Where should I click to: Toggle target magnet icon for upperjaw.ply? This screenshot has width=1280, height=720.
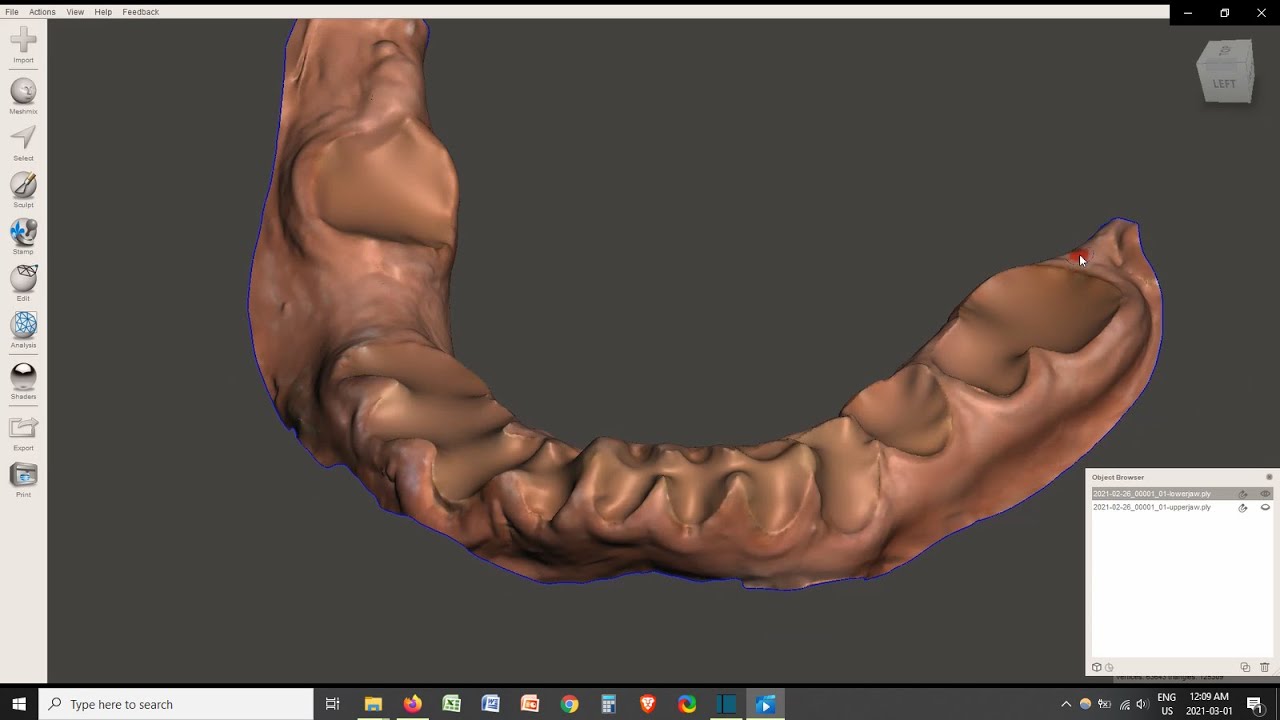(1243, 508)
